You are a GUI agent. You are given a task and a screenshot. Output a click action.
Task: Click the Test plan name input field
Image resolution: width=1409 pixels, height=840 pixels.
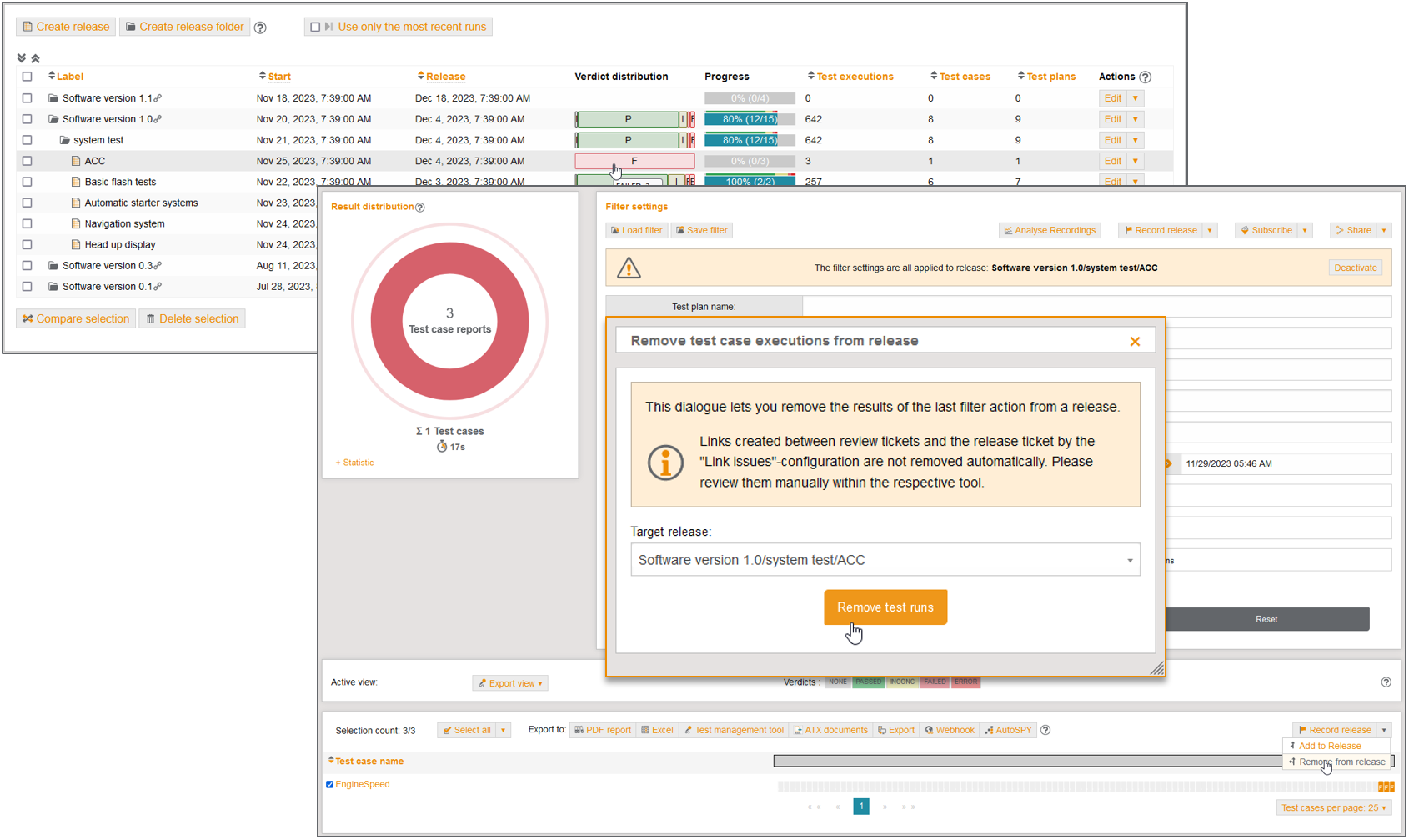tap(1096, 307)
